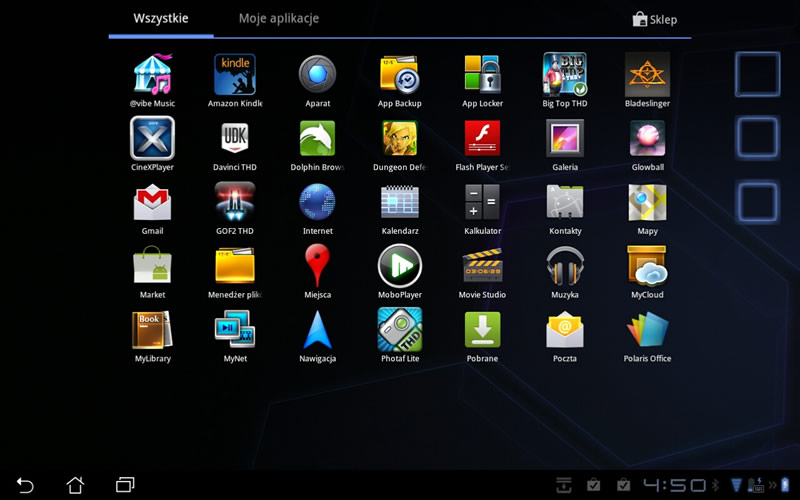800x500 pixels.
Task: Switch to the Wszystkie tab
Action: click(x=161, y=19)
